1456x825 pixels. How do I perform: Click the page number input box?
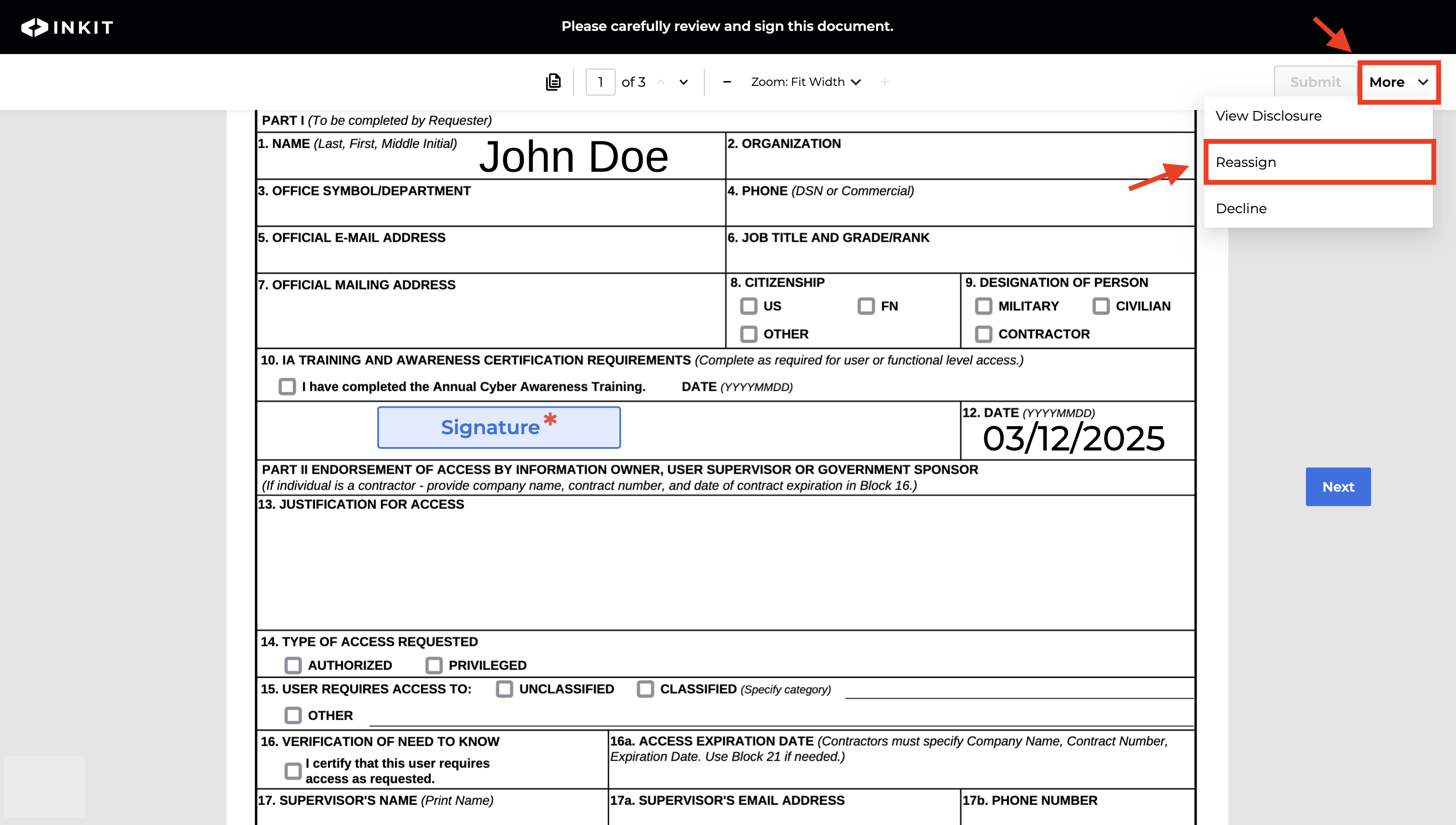(600, 82)
